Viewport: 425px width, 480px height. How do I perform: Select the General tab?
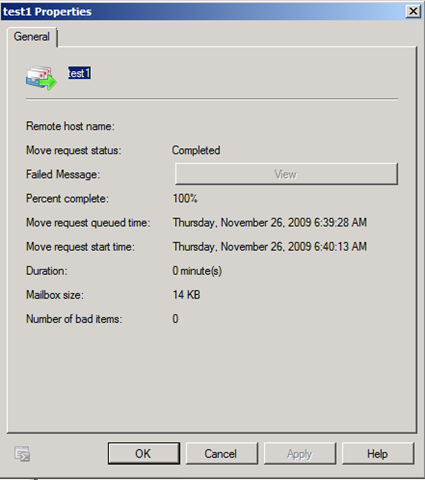(32, 37)
